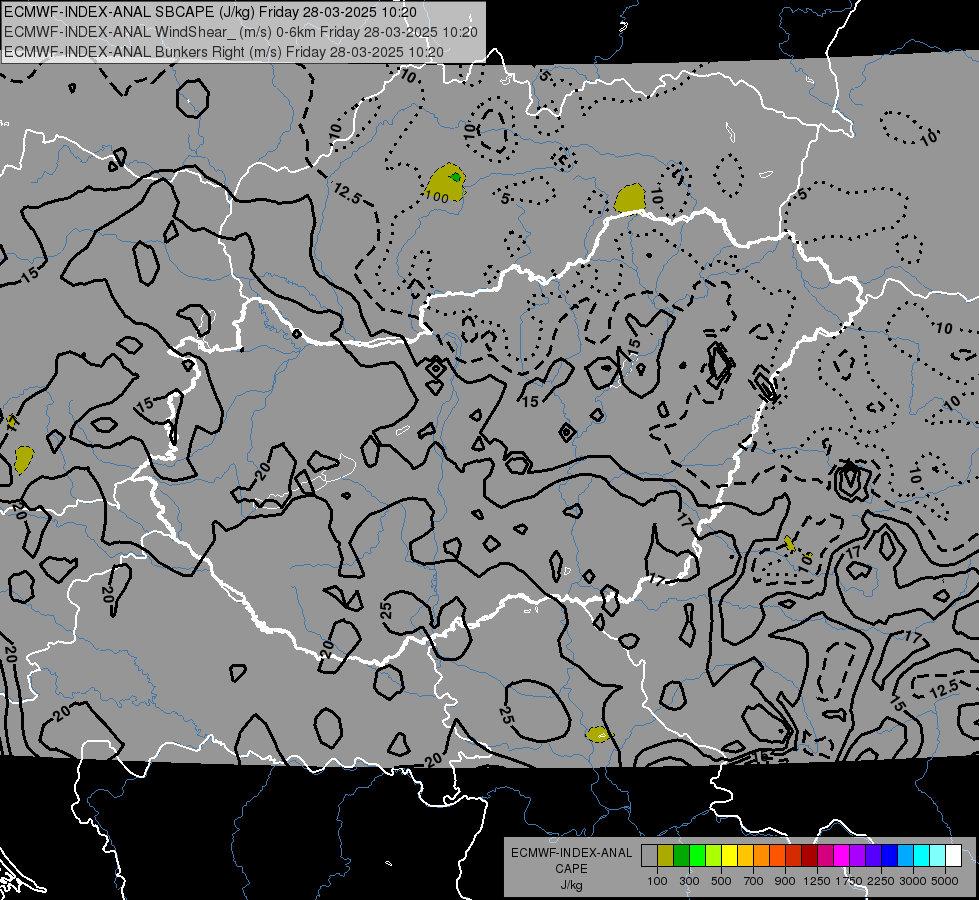Viewport: 979px width, 900px height.
Task: Click the 1750 legend scale value
Action: (849, 881)
